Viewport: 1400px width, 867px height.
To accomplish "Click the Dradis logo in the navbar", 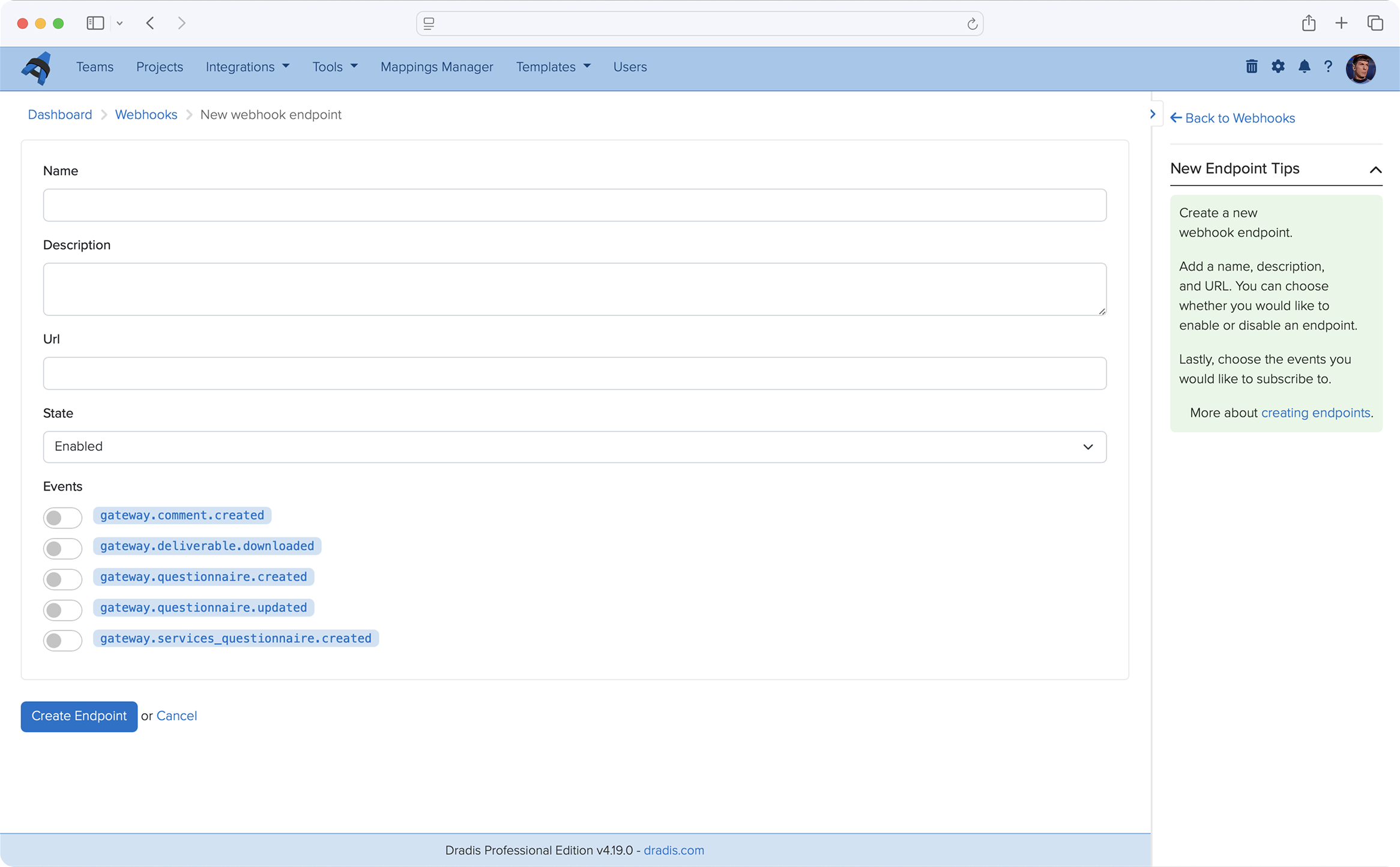I will pos(35,68).
